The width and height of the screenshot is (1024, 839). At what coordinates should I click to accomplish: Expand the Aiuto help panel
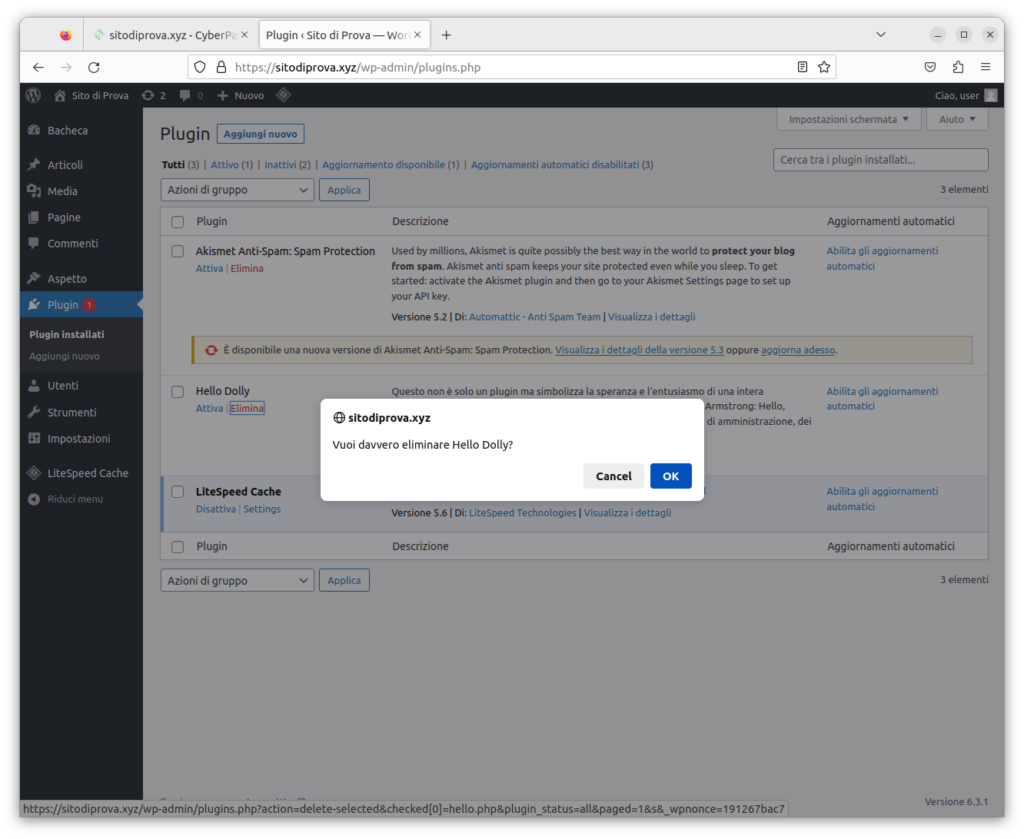point(957,119)
